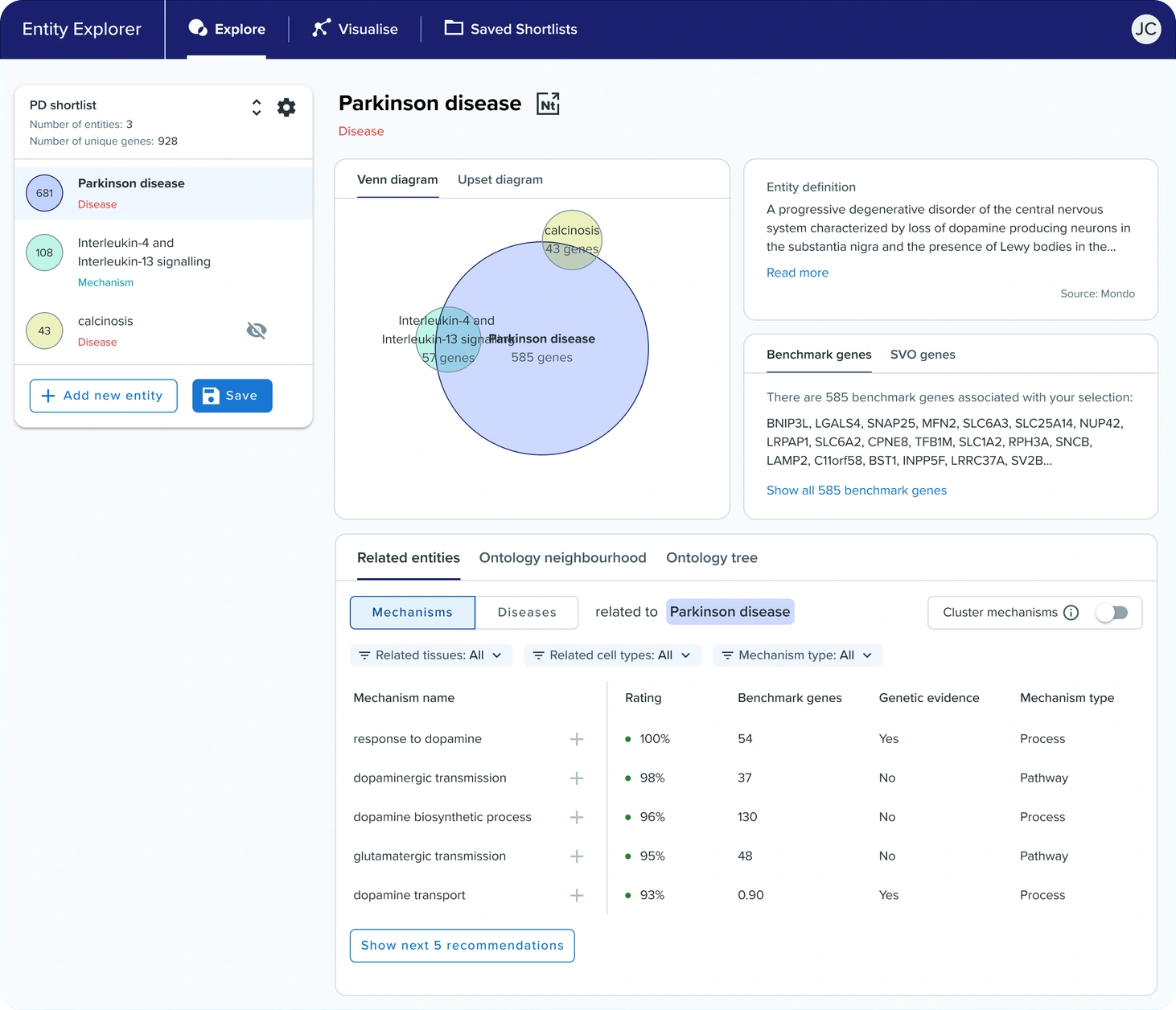Open Mechanism type filter dropdown
The height and width of the screenshot is (1010, 1176).
(x=797, y=655)
